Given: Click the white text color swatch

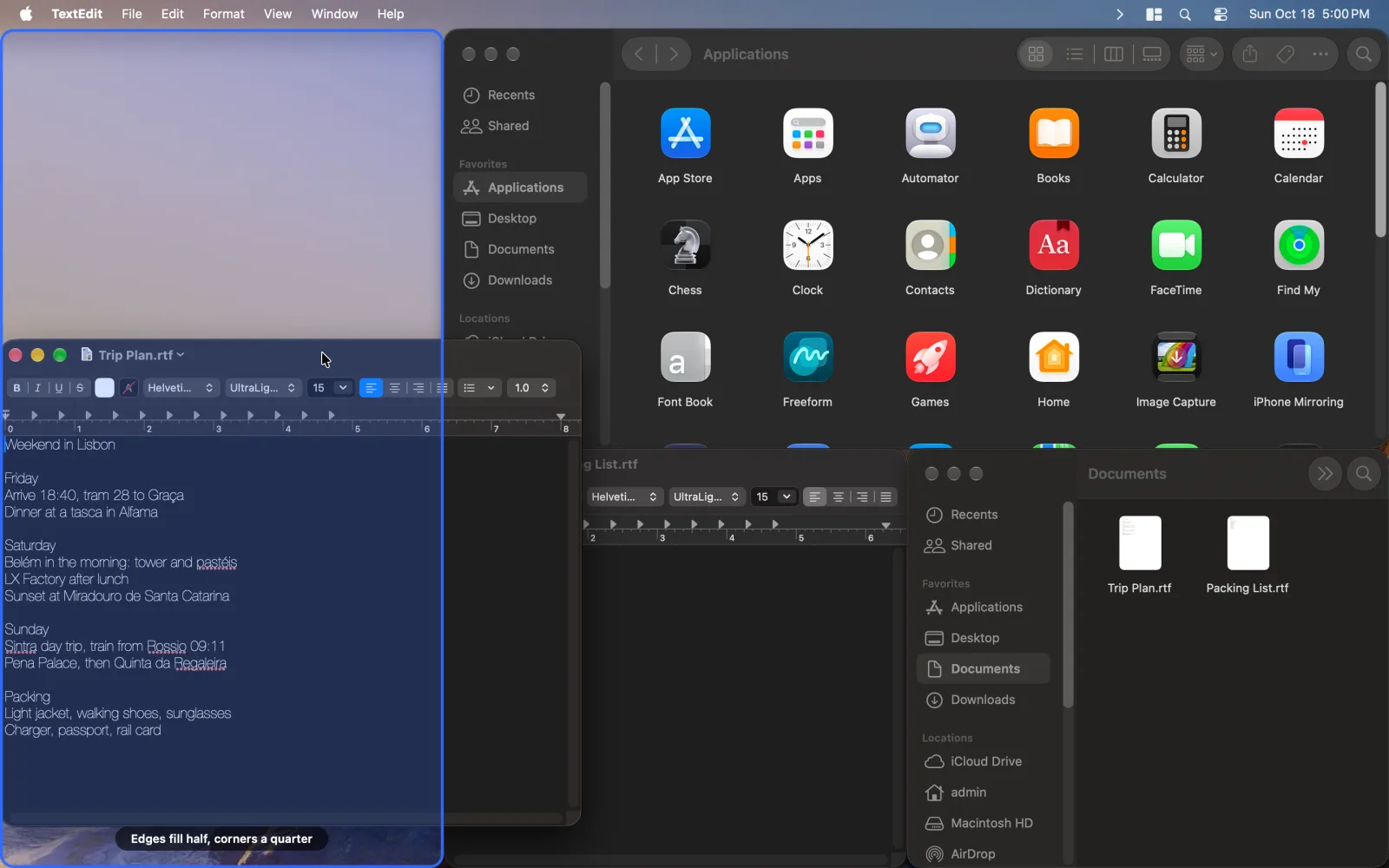Looking at the screenshot, I should [104, 388].
